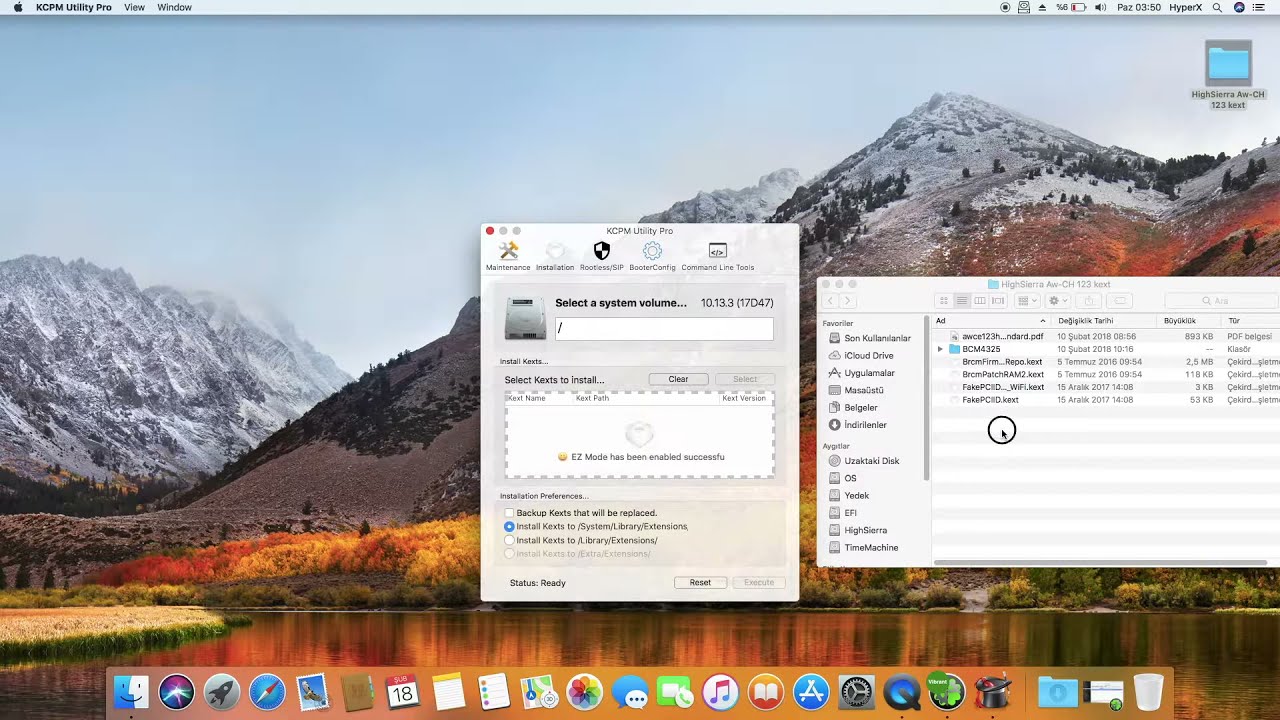The height and width of the screenshot is (720, 1280).
Task: Click the system volume drive icon
Action: click(x=525, y=318)
